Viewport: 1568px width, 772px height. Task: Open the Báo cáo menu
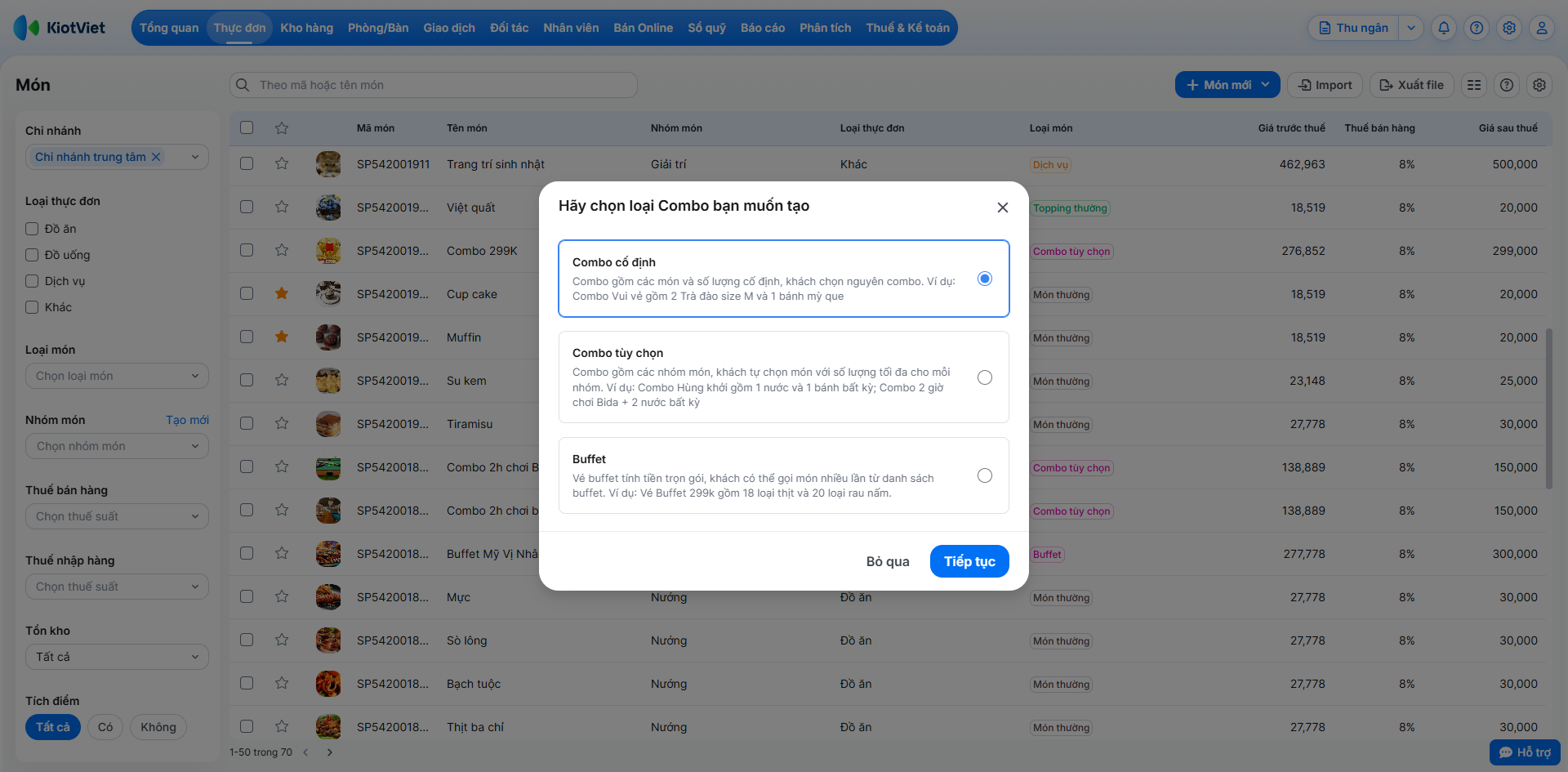762,28
